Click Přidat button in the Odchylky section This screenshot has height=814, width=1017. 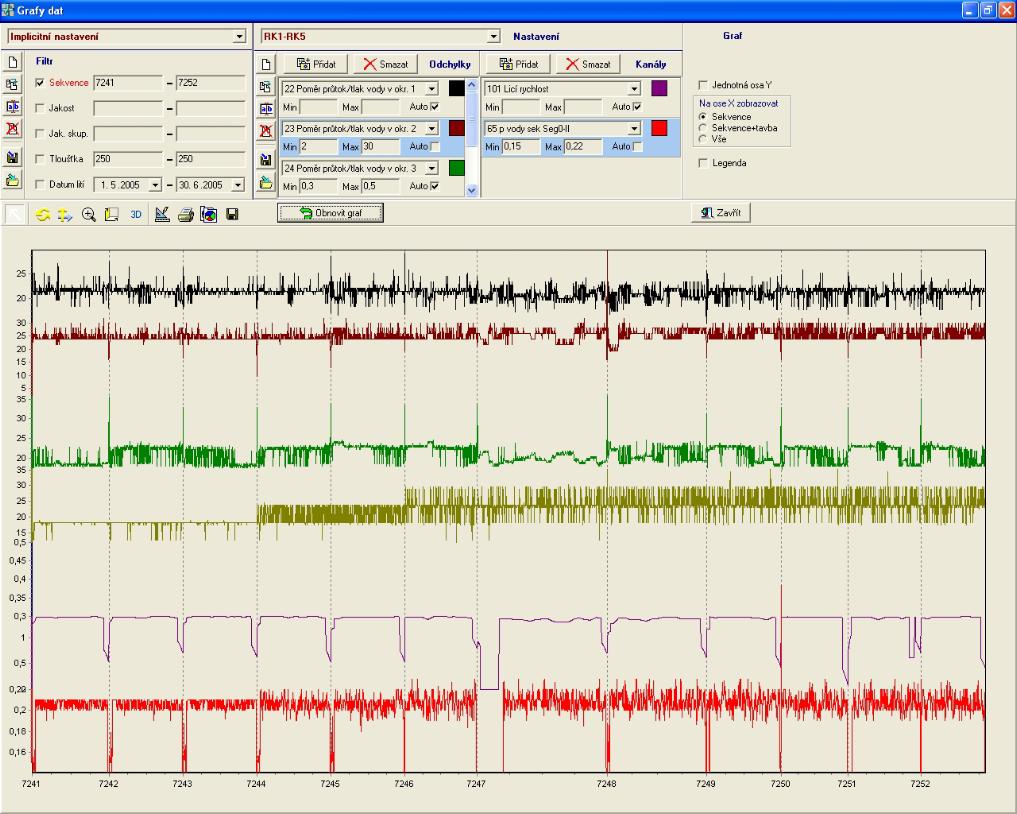316,64
